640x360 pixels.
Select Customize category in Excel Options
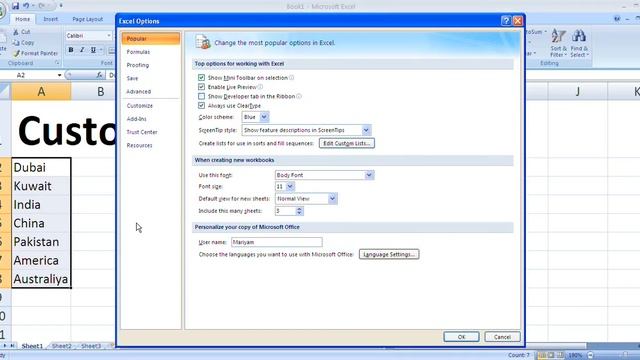[151, 106]
